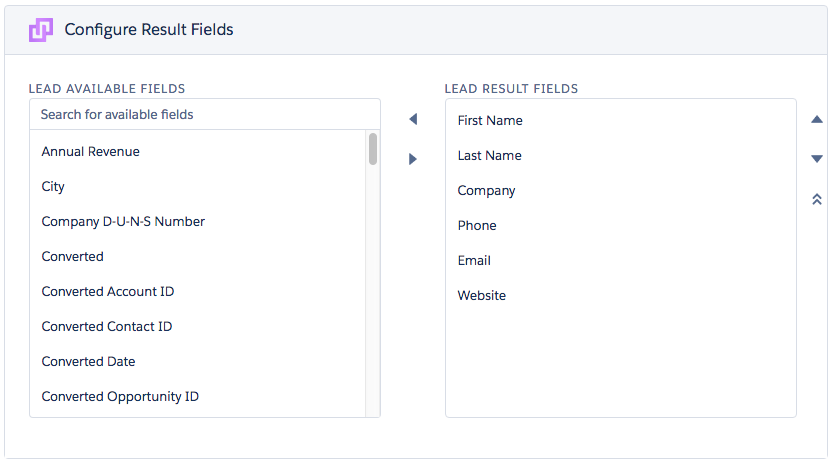The width and height of the screenshot is (832, 462).
Task: Click the purple Configure Result Fields logo
Action: [x=41, y=30]
